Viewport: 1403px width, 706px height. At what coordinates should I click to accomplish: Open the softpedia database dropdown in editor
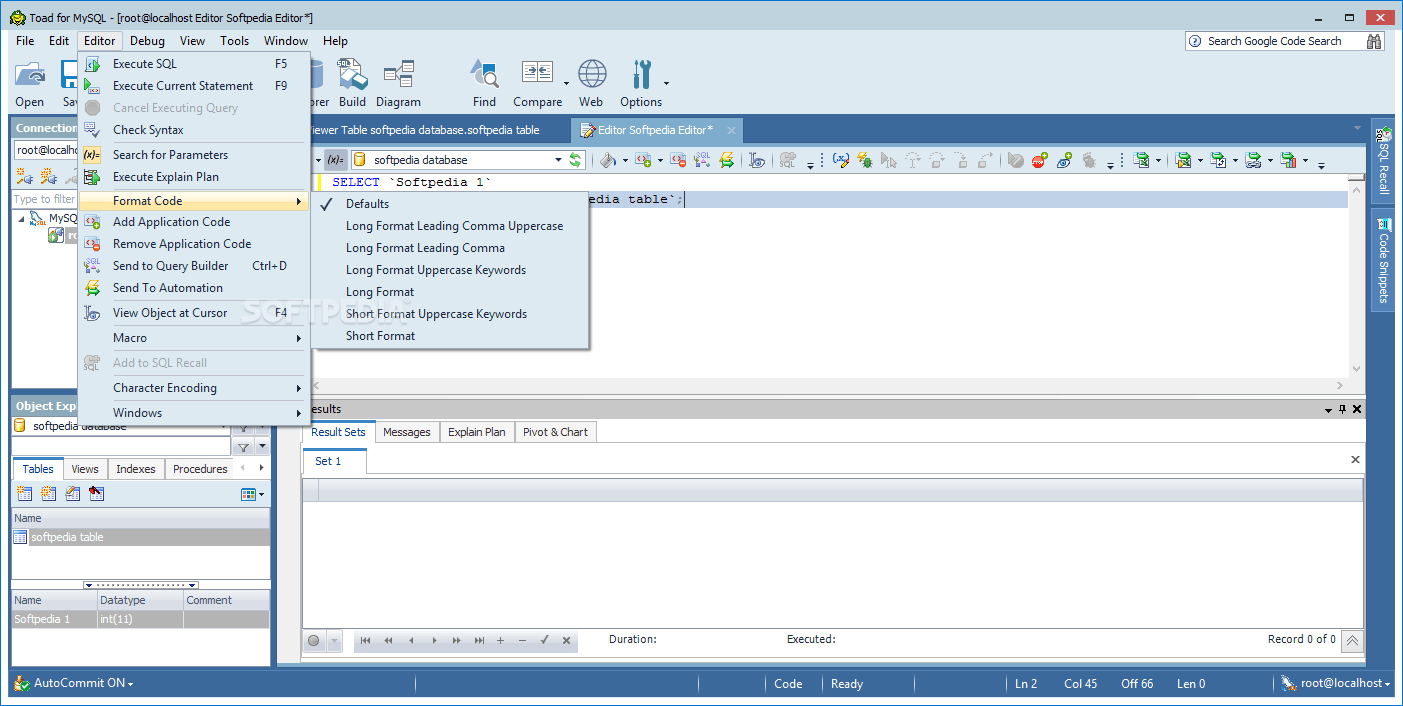(558, 160)
